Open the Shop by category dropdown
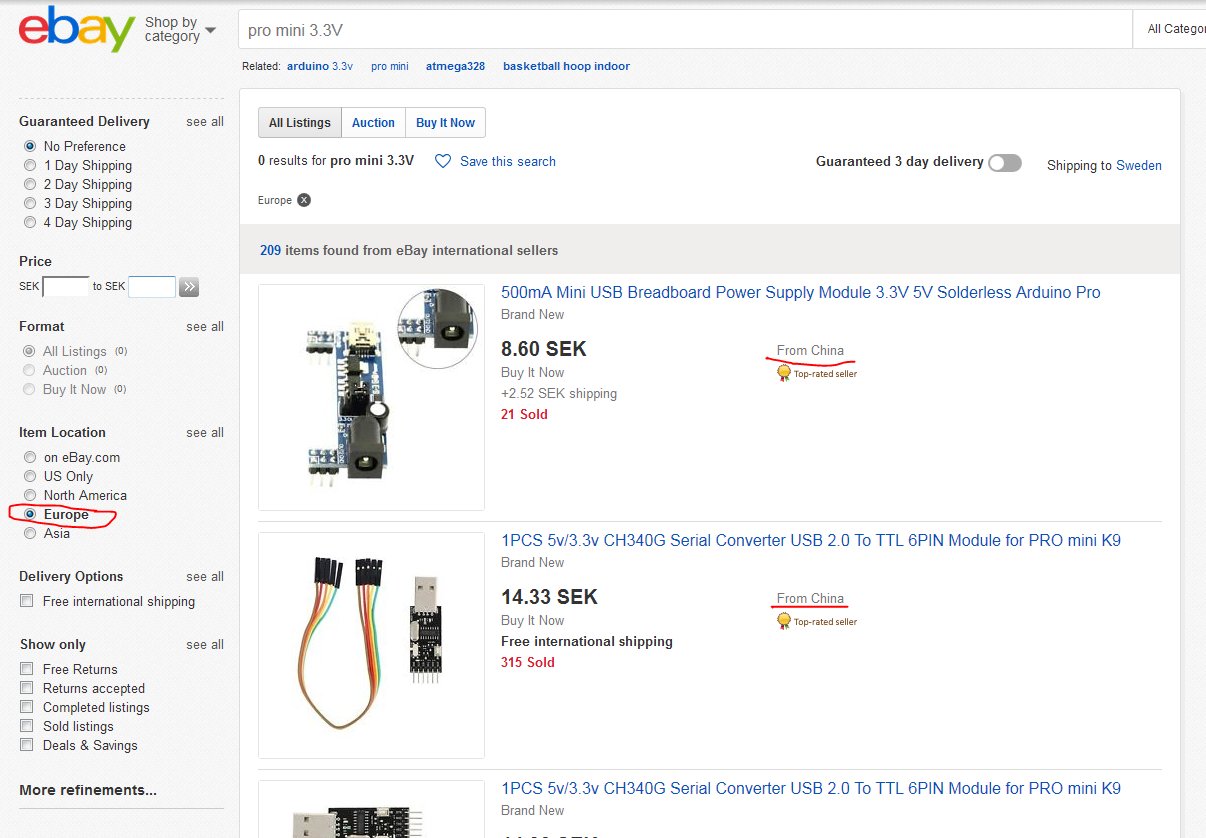 [180, 29]
